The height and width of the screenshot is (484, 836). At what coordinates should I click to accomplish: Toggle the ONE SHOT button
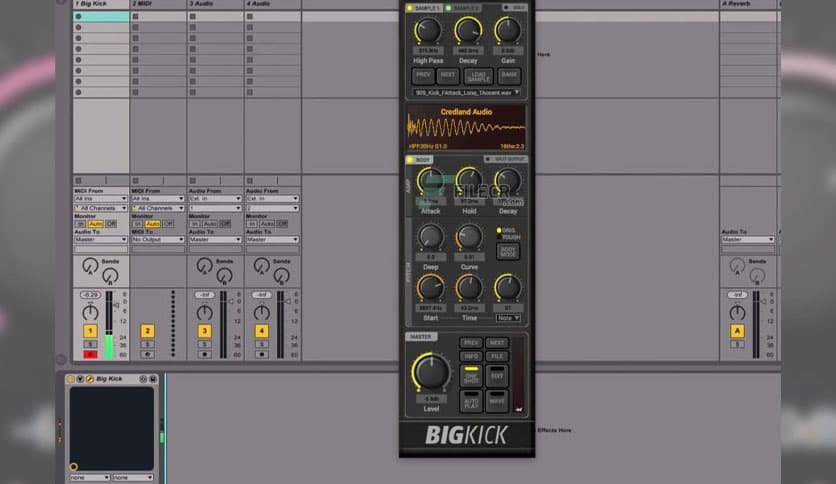[x=471, y=376]
